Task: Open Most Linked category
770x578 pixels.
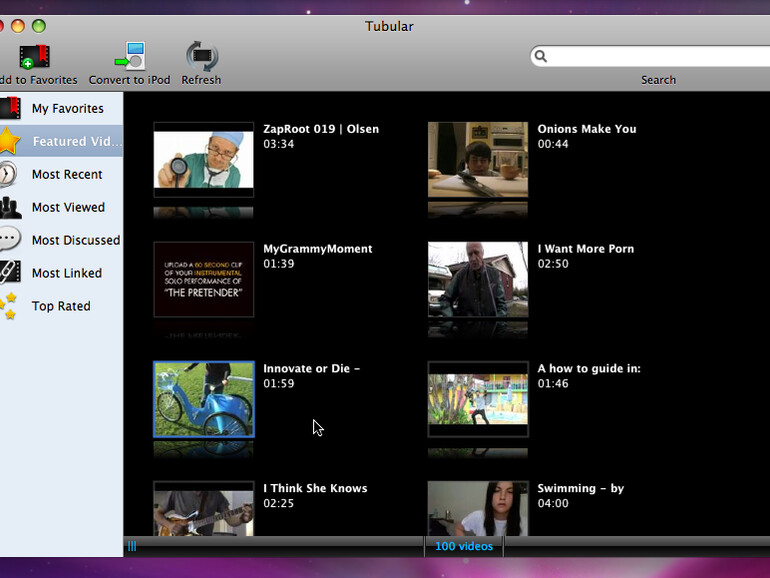Action: coord(61,273)
